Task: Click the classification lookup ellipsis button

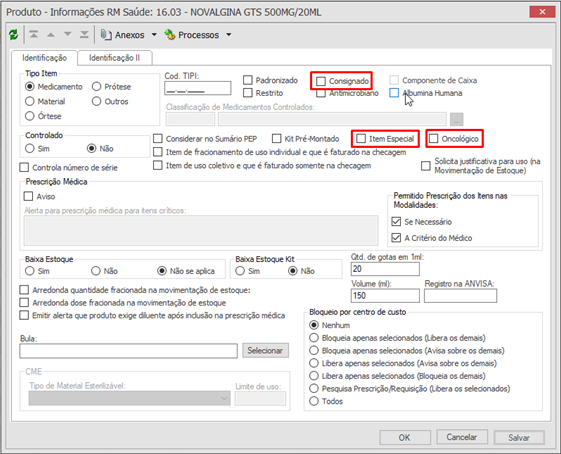Action: point(457,119)
